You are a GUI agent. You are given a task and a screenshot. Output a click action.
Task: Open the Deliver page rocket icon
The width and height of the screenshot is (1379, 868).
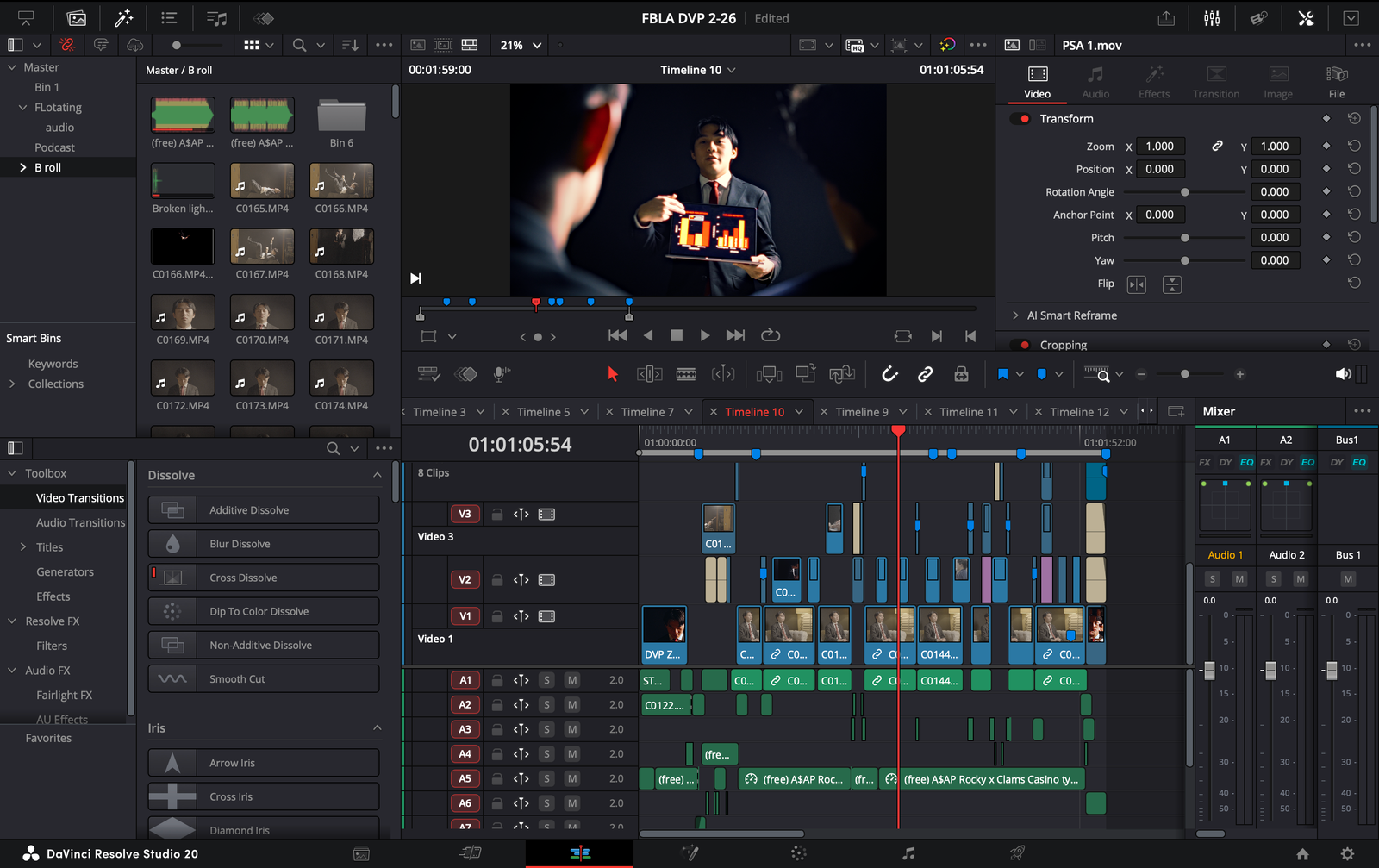[x=1017, y=853]
